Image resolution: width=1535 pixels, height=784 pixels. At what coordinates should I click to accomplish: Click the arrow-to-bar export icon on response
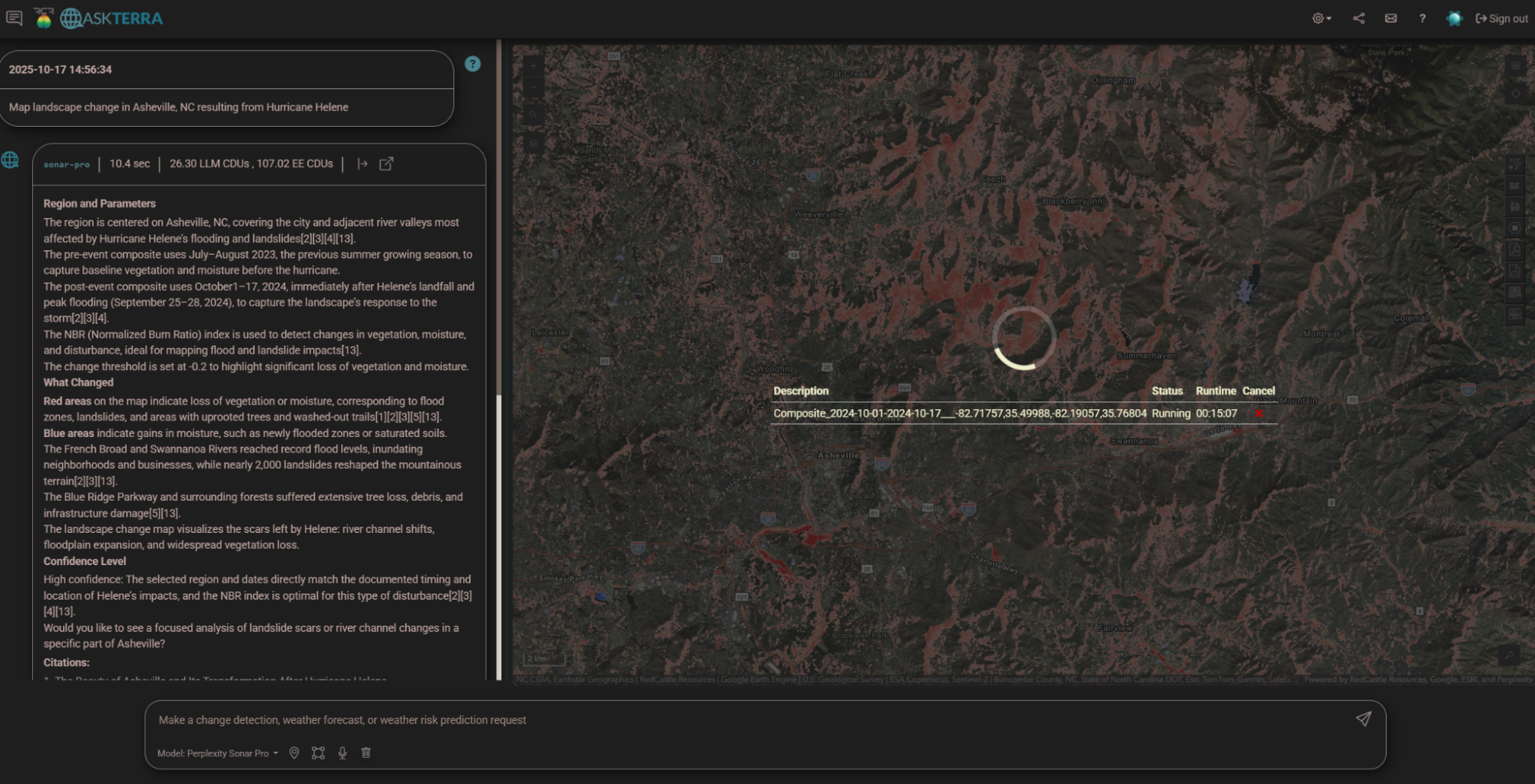pos(362,164)
